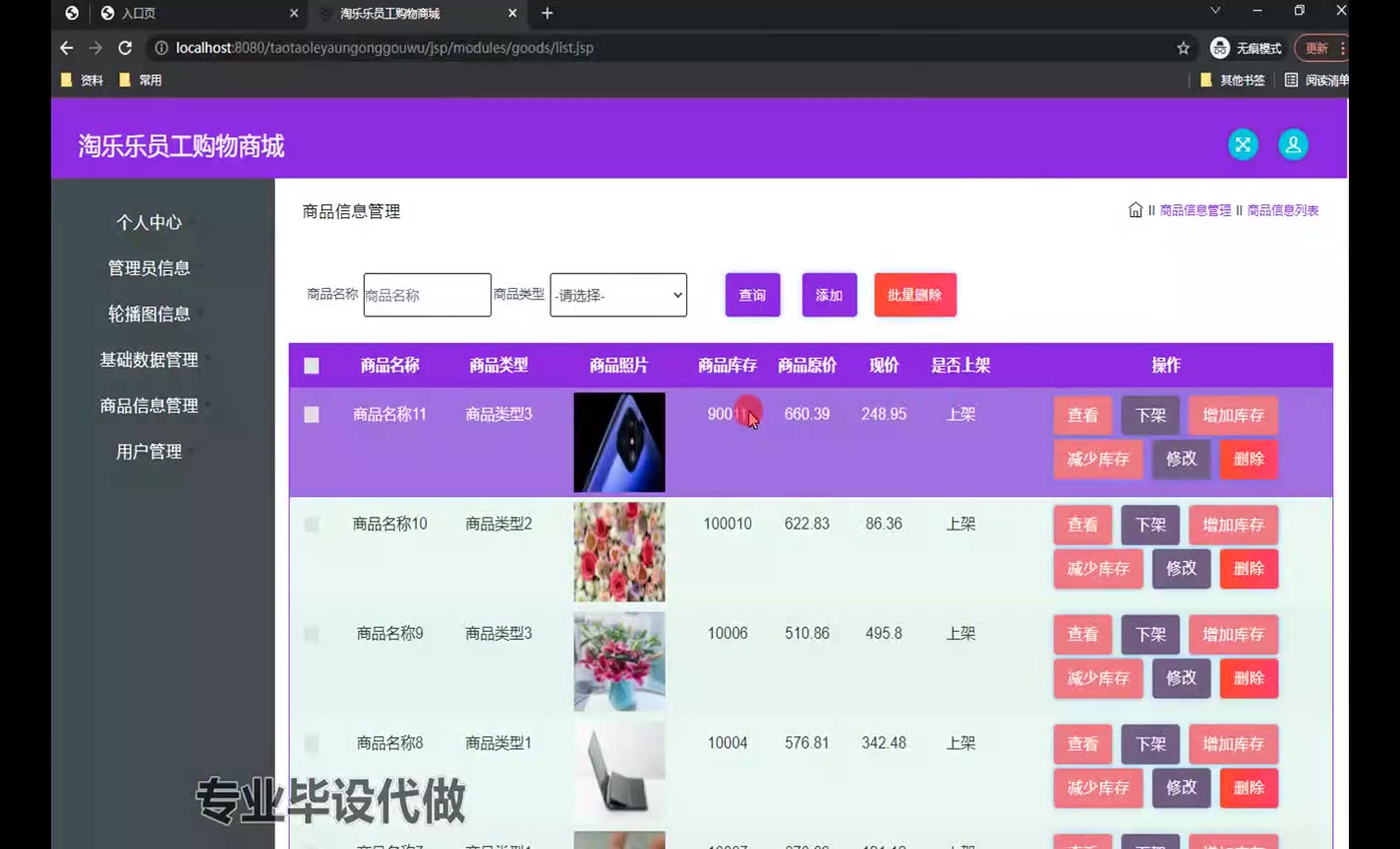Click the 批量删除 button

915,295
